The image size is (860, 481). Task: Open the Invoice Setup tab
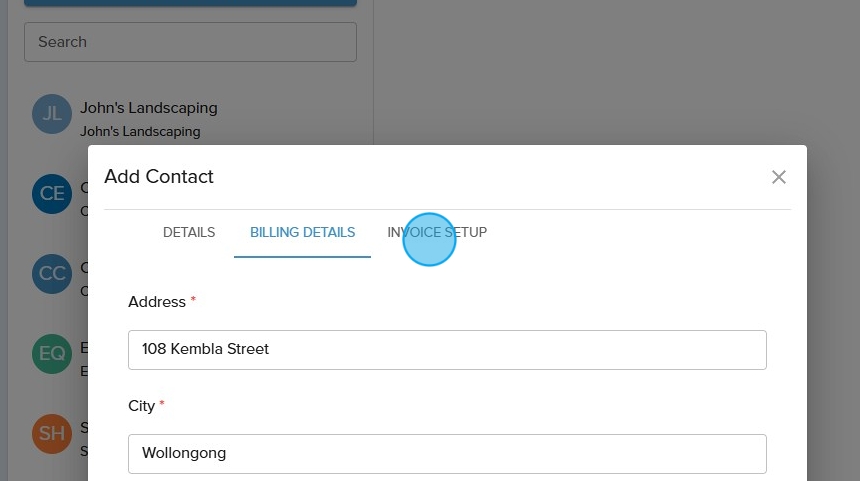click(437, 232)
